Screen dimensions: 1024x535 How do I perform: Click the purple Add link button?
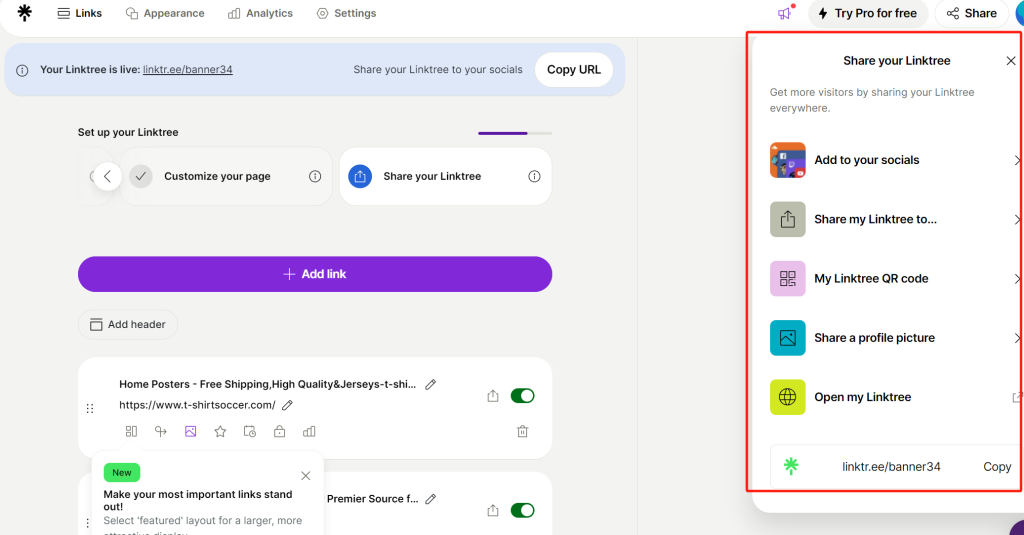[x=315, y=274]
